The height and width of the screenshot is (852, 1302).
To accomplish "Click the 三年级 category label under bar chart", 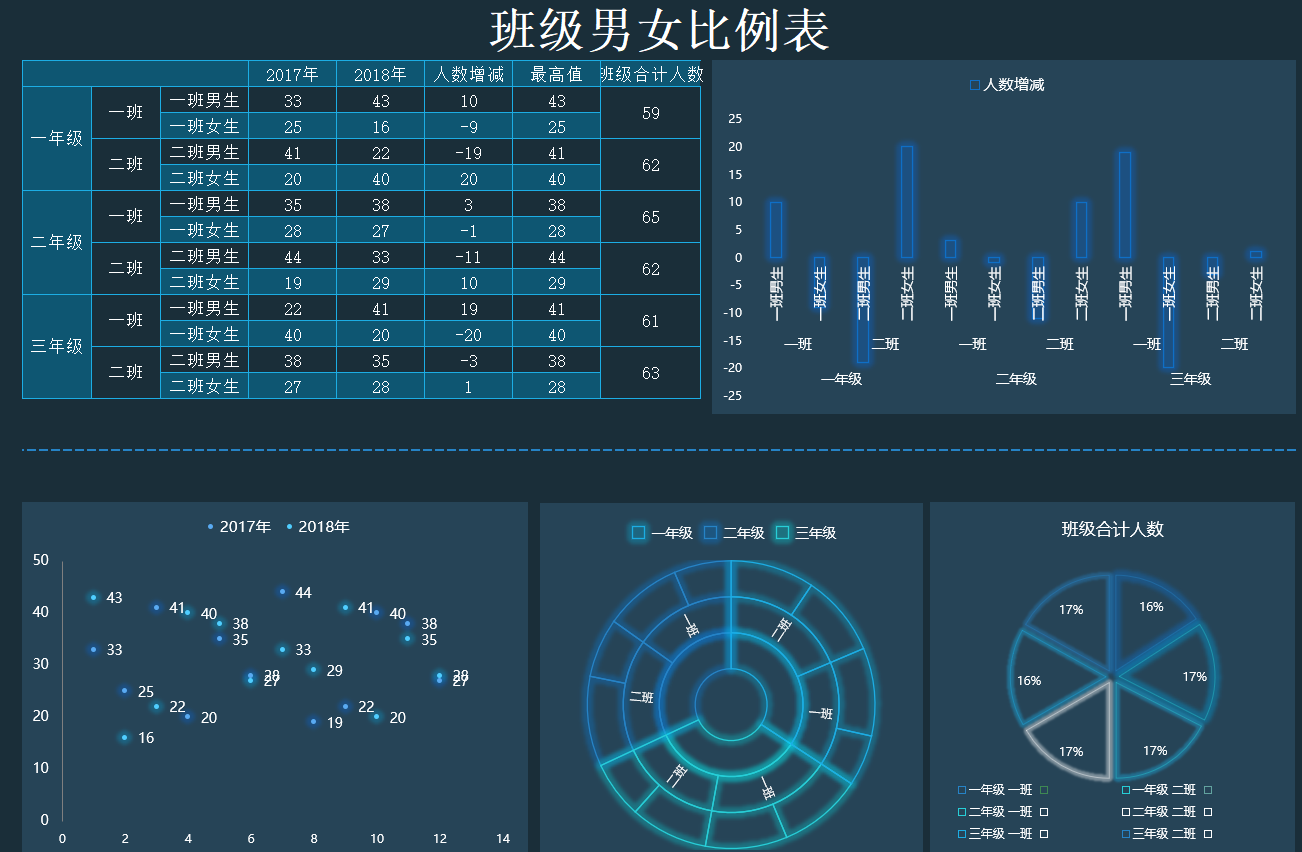I will 1190,379.
